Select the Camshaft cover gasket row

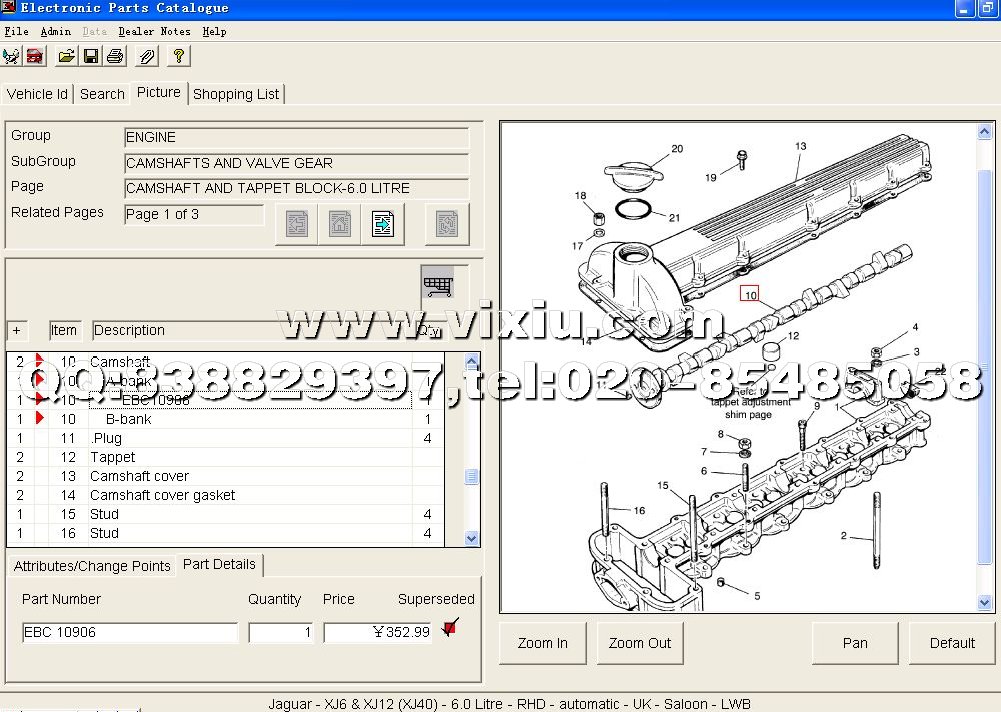pos(162,495)
